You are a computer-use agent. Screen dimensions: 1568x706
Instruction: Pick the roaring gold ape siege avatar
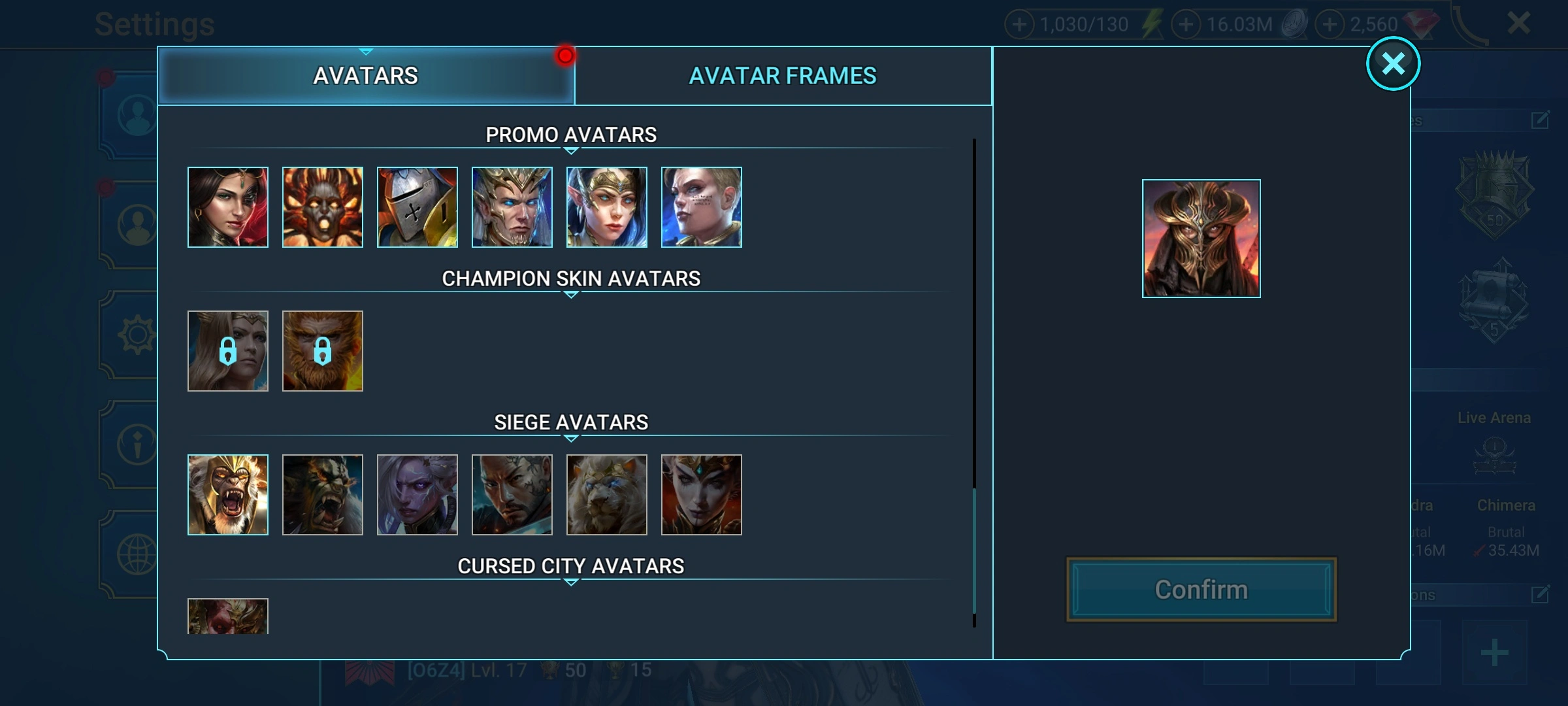pos(227,495)
